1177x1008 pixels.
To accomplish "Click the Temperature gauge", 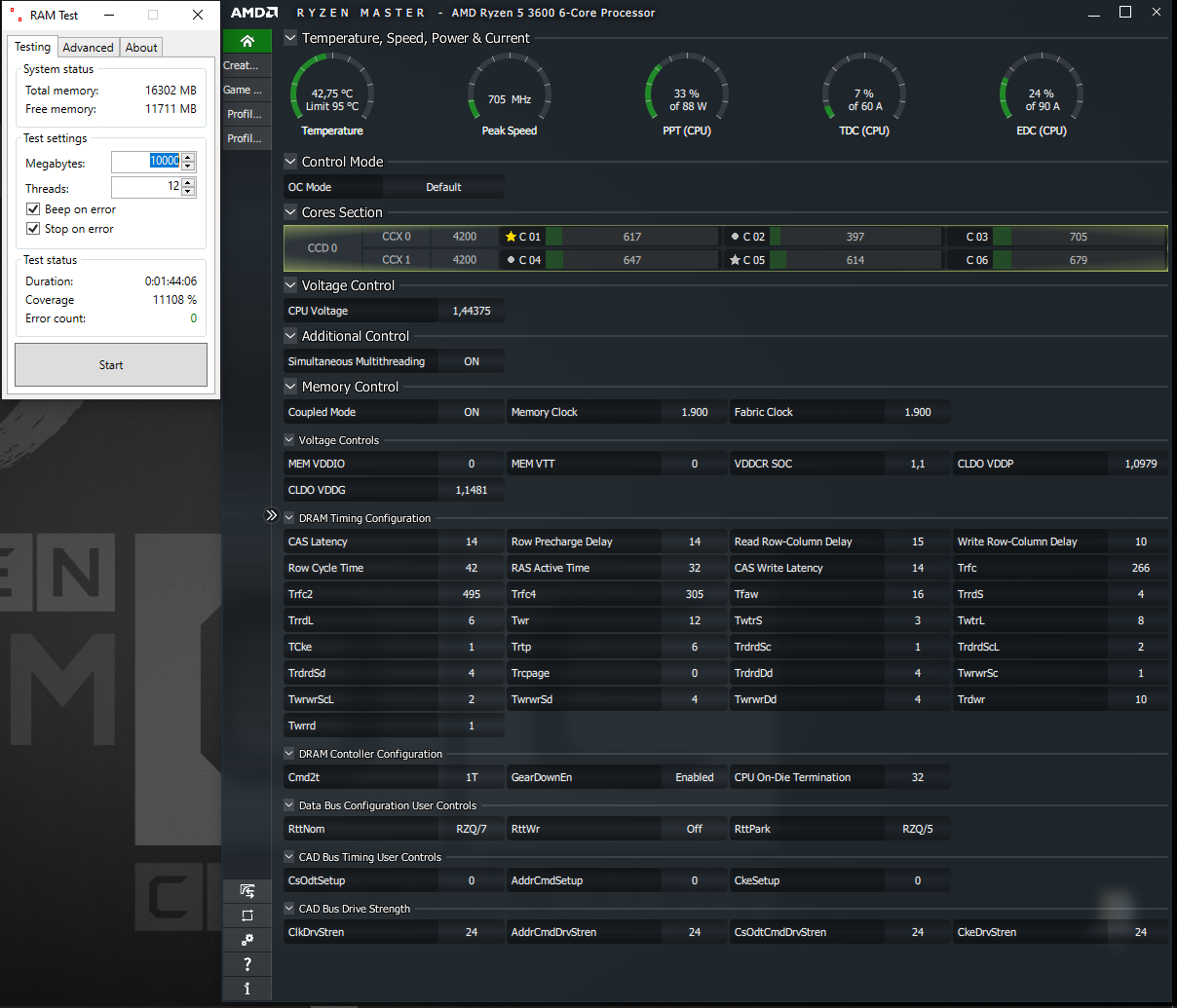I will [x=332, y=93].
